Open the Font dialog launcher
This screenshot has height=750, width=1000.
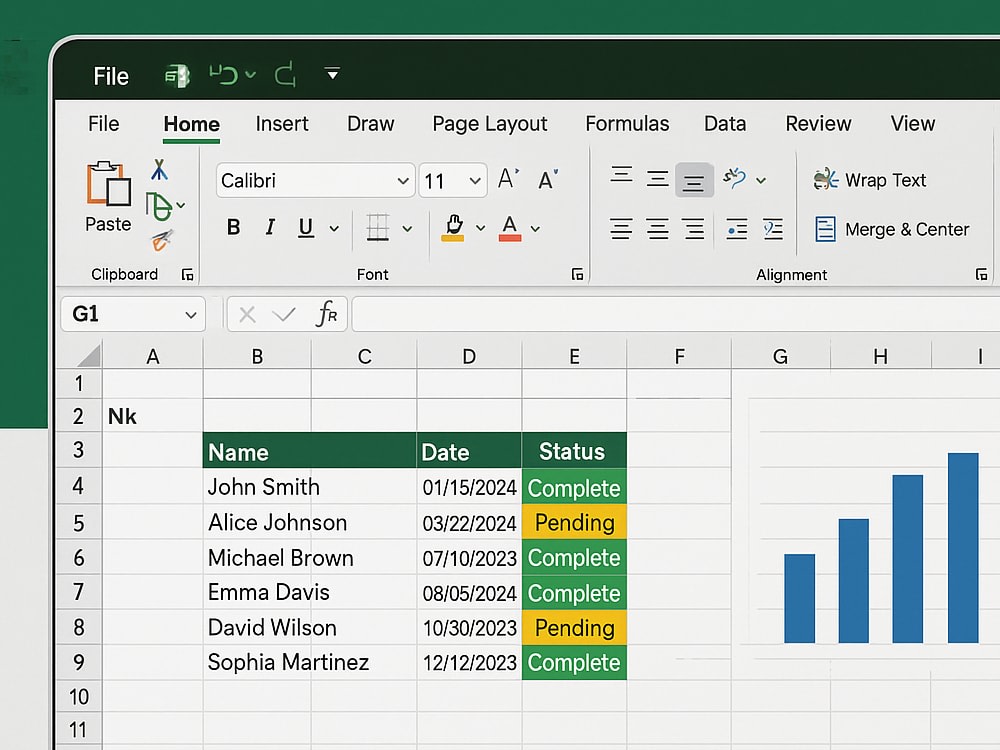(x=577, y=274)
